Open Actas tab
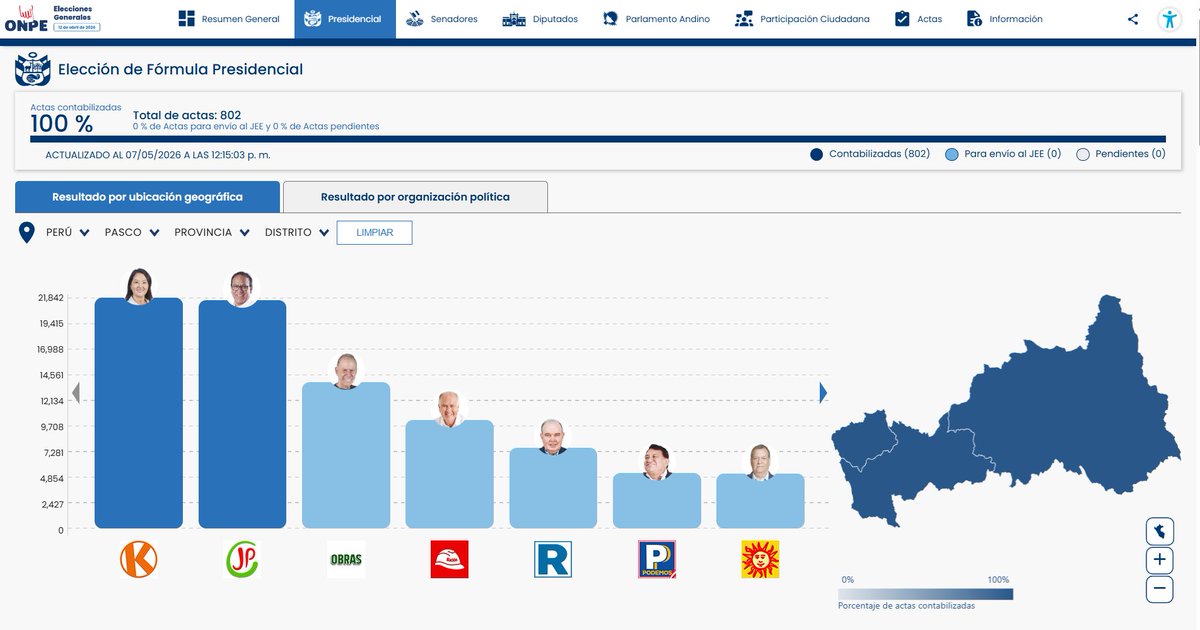The height and width of the screenshot is (630, 1200). (918, 19)
